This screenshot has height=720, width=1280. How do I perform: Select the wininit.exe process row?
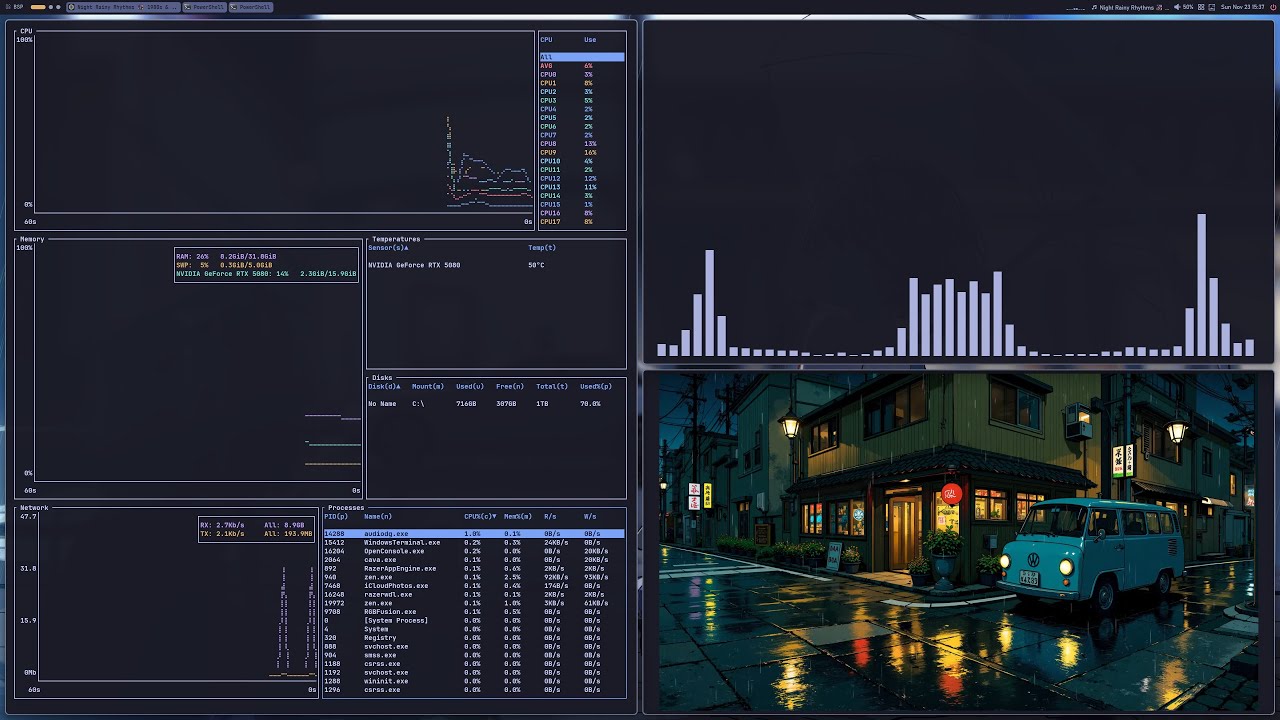coord(474,681)
